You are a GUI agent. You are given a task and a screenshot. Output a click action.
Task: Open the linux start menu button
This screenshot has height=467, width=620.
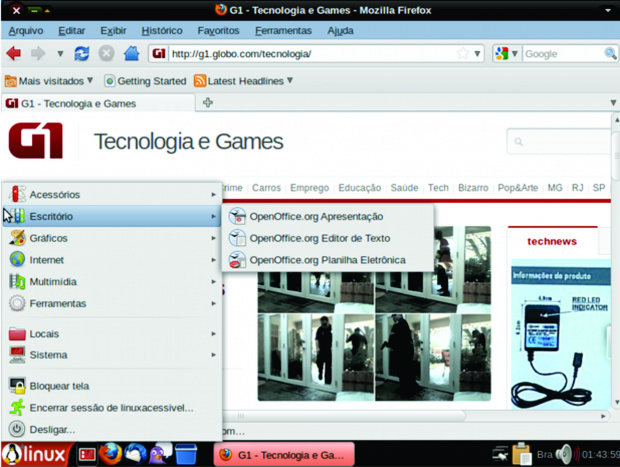(x=35, y=454)
